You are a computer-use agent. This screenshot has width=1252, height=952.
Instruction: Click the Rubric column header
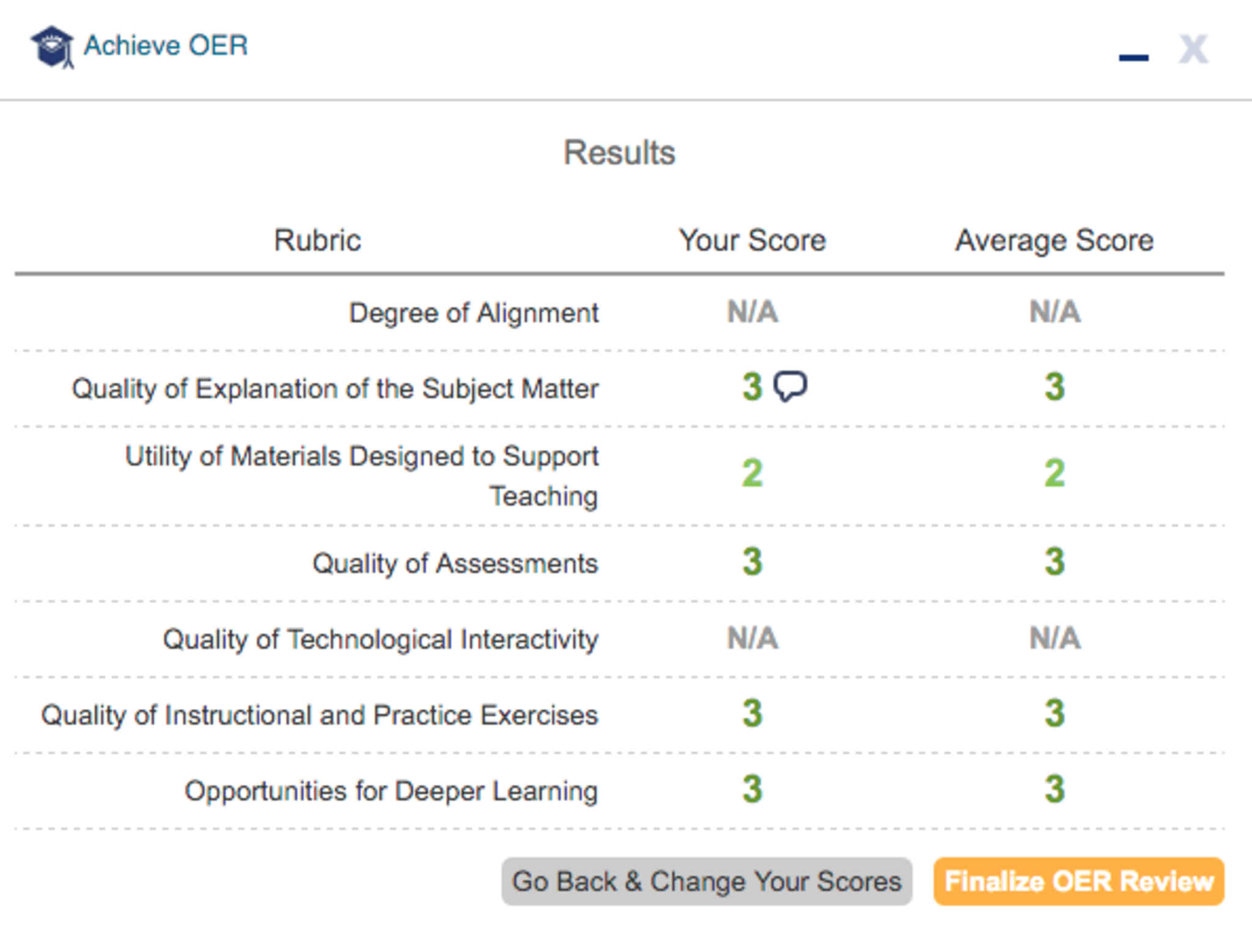317,240
